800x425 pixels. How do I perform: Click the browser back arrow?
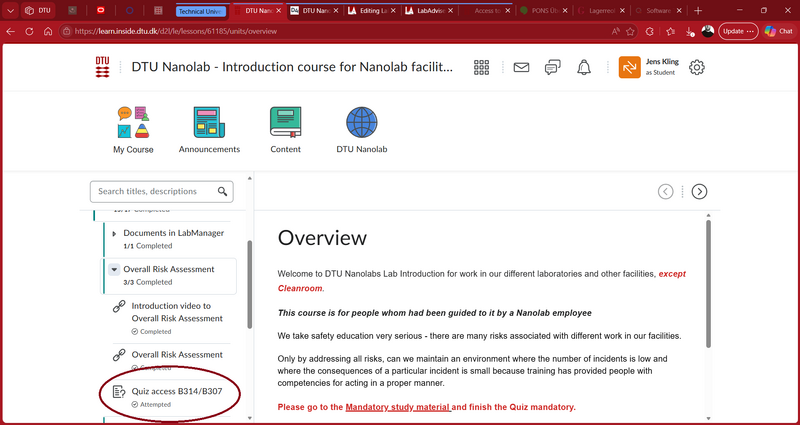(10, 31)
